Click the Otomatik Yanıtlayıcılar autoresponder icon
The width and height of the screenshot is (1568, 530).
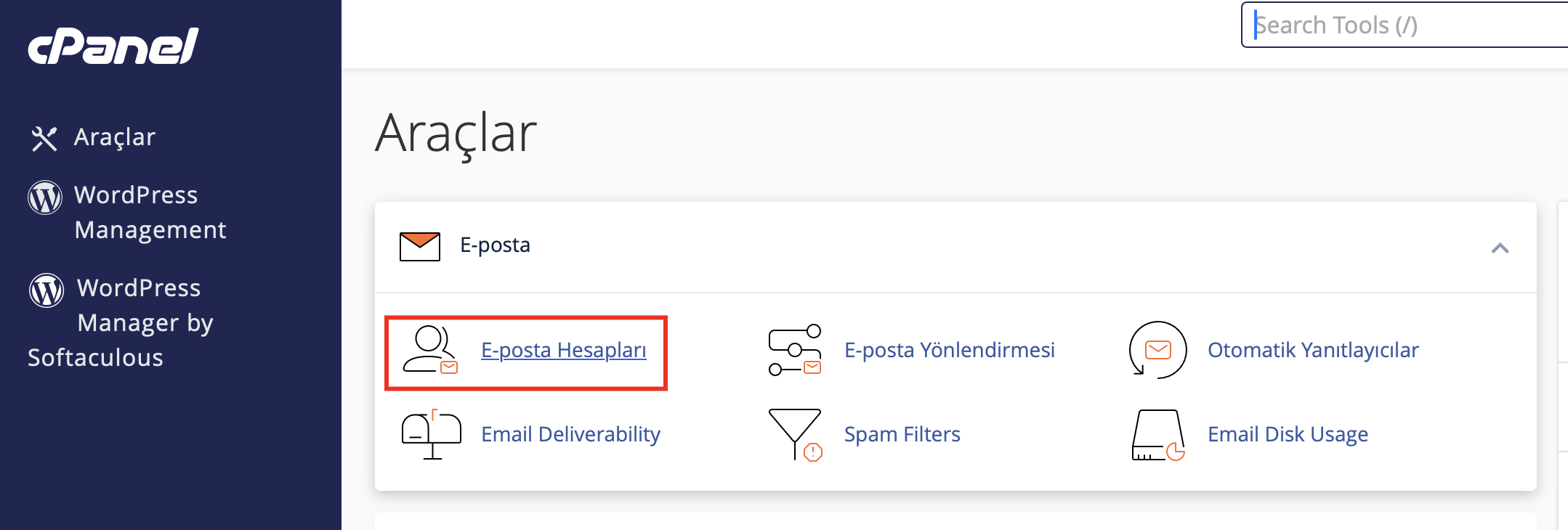coord(1157,350)
